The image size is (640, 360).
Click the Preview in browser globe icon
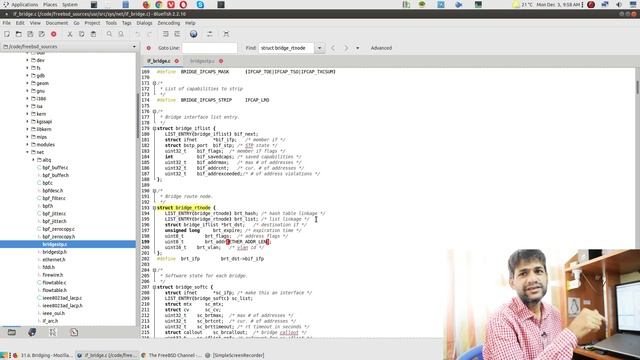pos(193,34)
